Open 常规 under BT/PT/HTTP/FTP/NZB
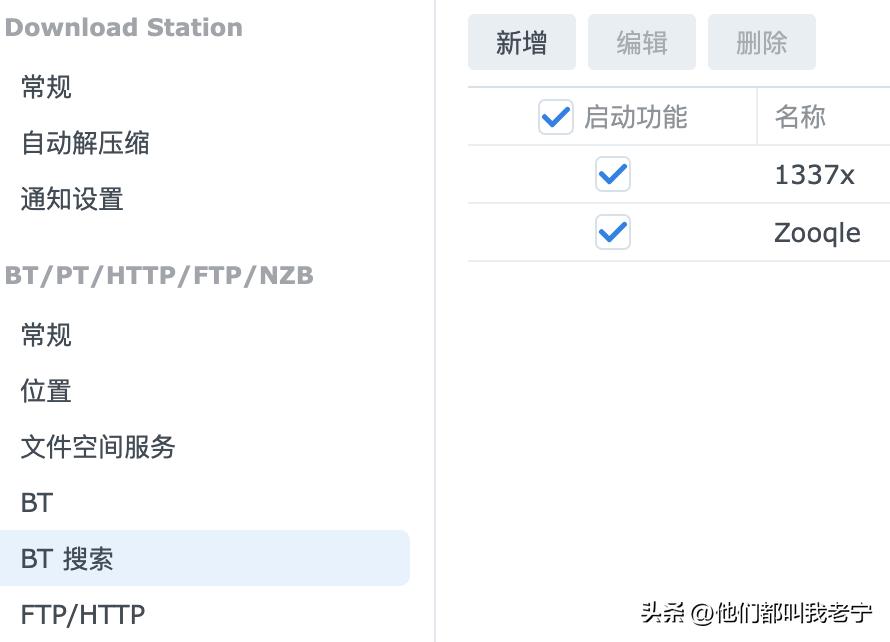 [x=46, y=335]
